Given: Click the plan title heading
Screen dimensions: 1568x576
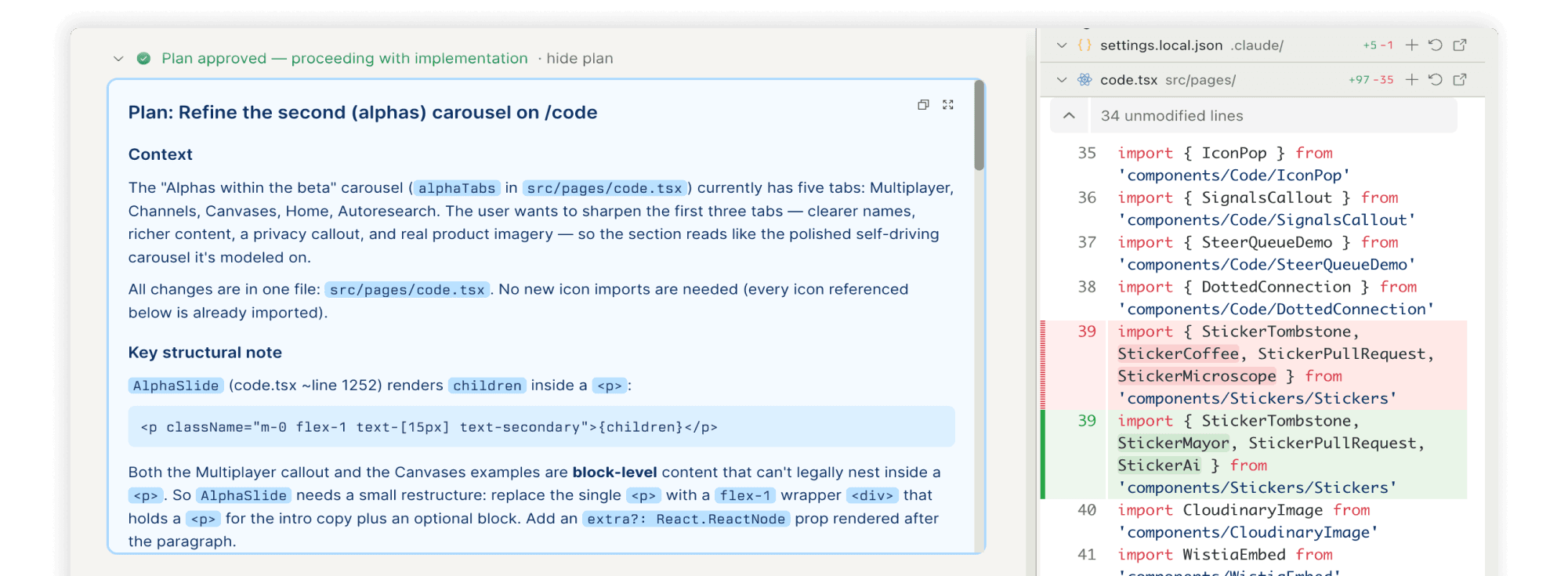Looking at the screenshot, I should click(363, 113).
